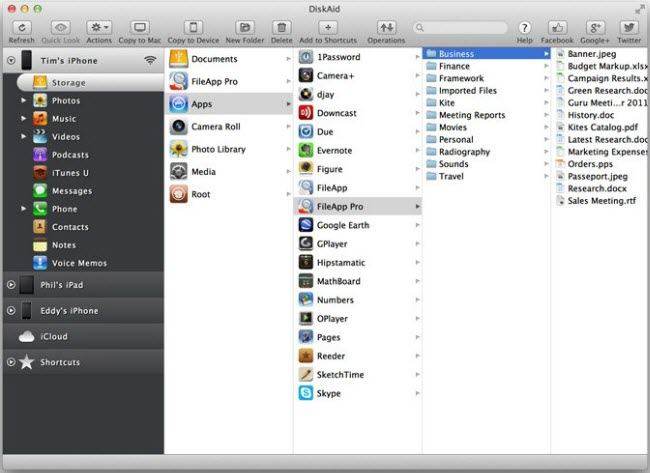Image resolution: width=650 pixels, height=473 pixels.
Task: Select the Hipstamatic app
Action: coord(358,262)
